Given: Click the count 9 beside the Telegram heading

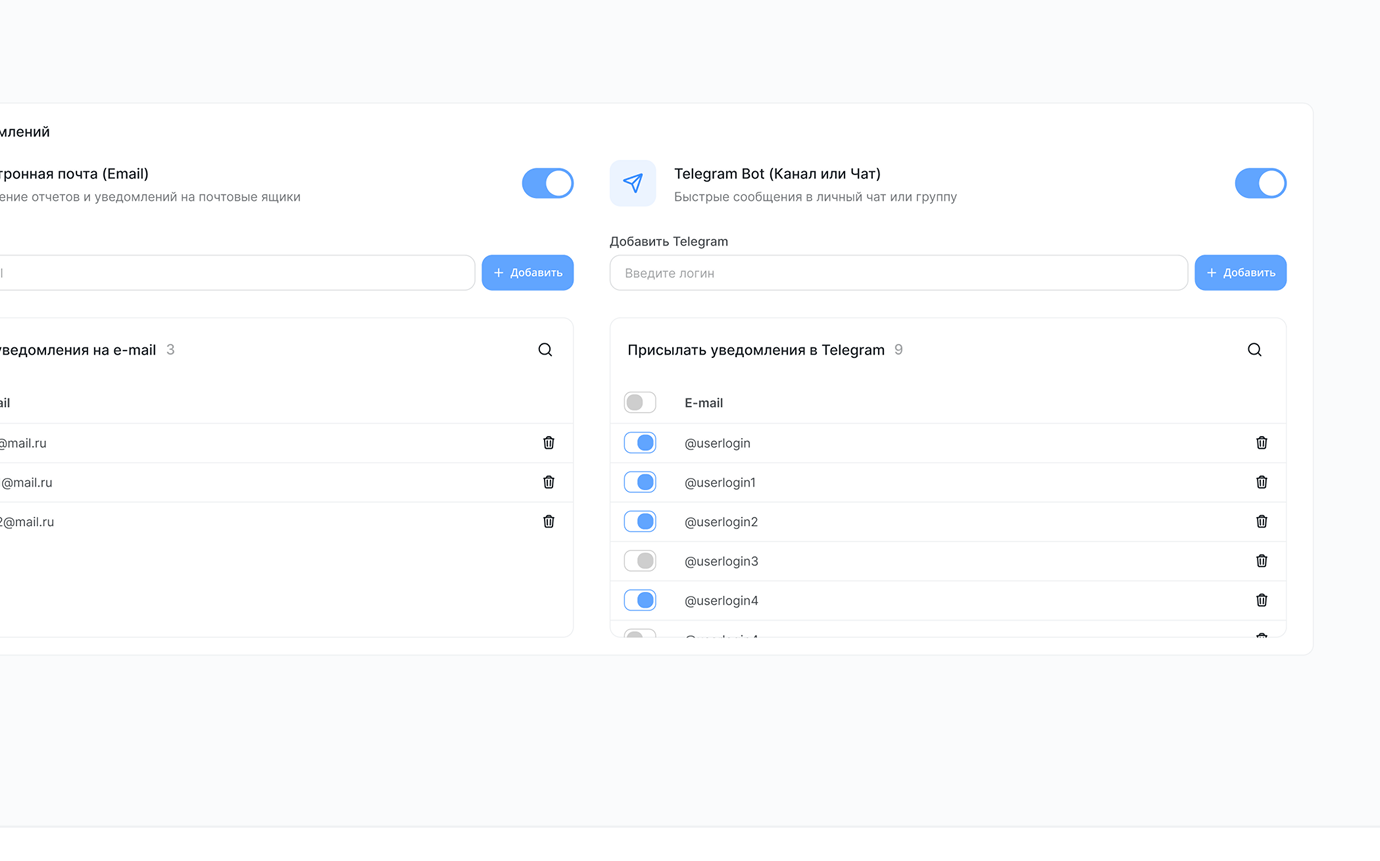Looking at the screenshot, I should click(x=898, y=350).
